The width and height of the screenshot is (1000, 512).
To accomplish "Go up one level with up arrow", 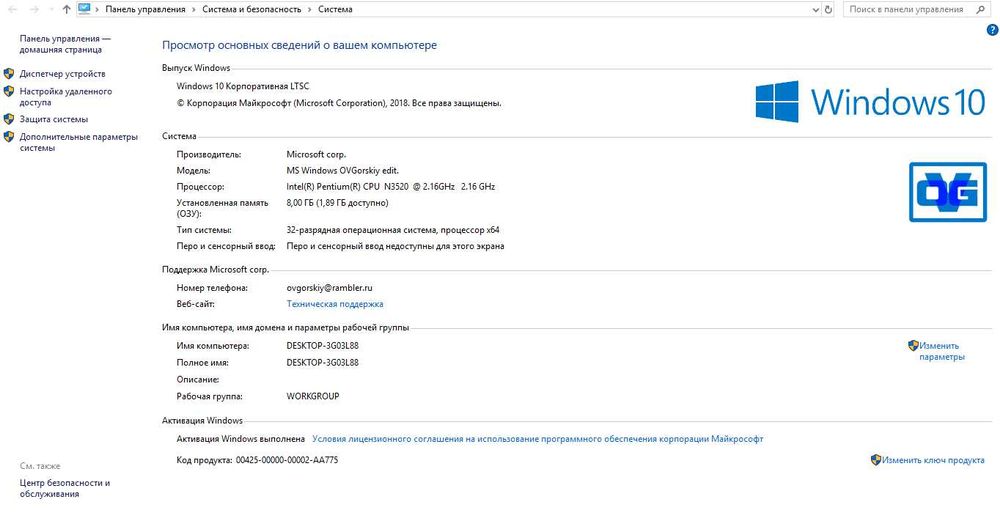I will click(66, 10).
